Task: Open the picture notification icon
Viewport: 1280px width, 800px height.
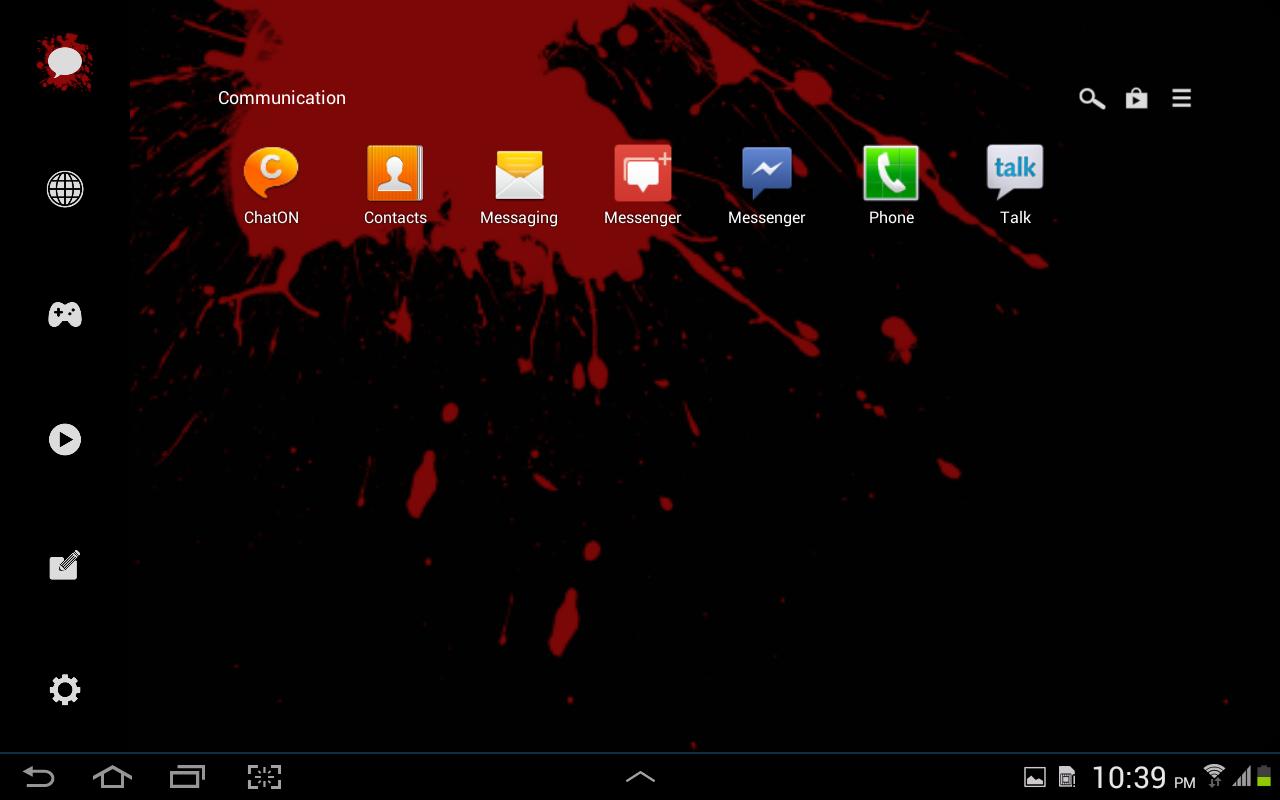Action: 1035,777
